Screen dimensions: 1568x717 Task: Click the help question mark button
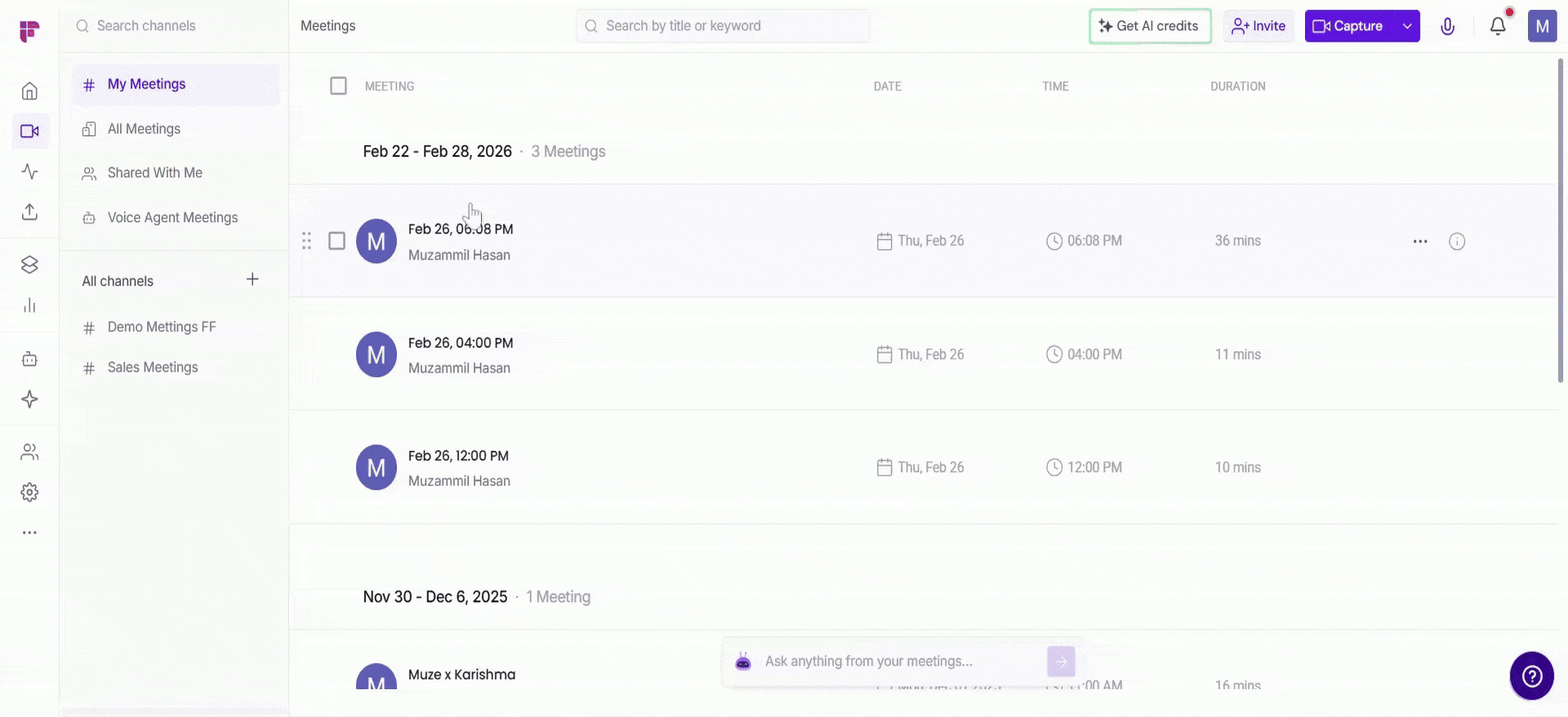(x=1531, y=675)
